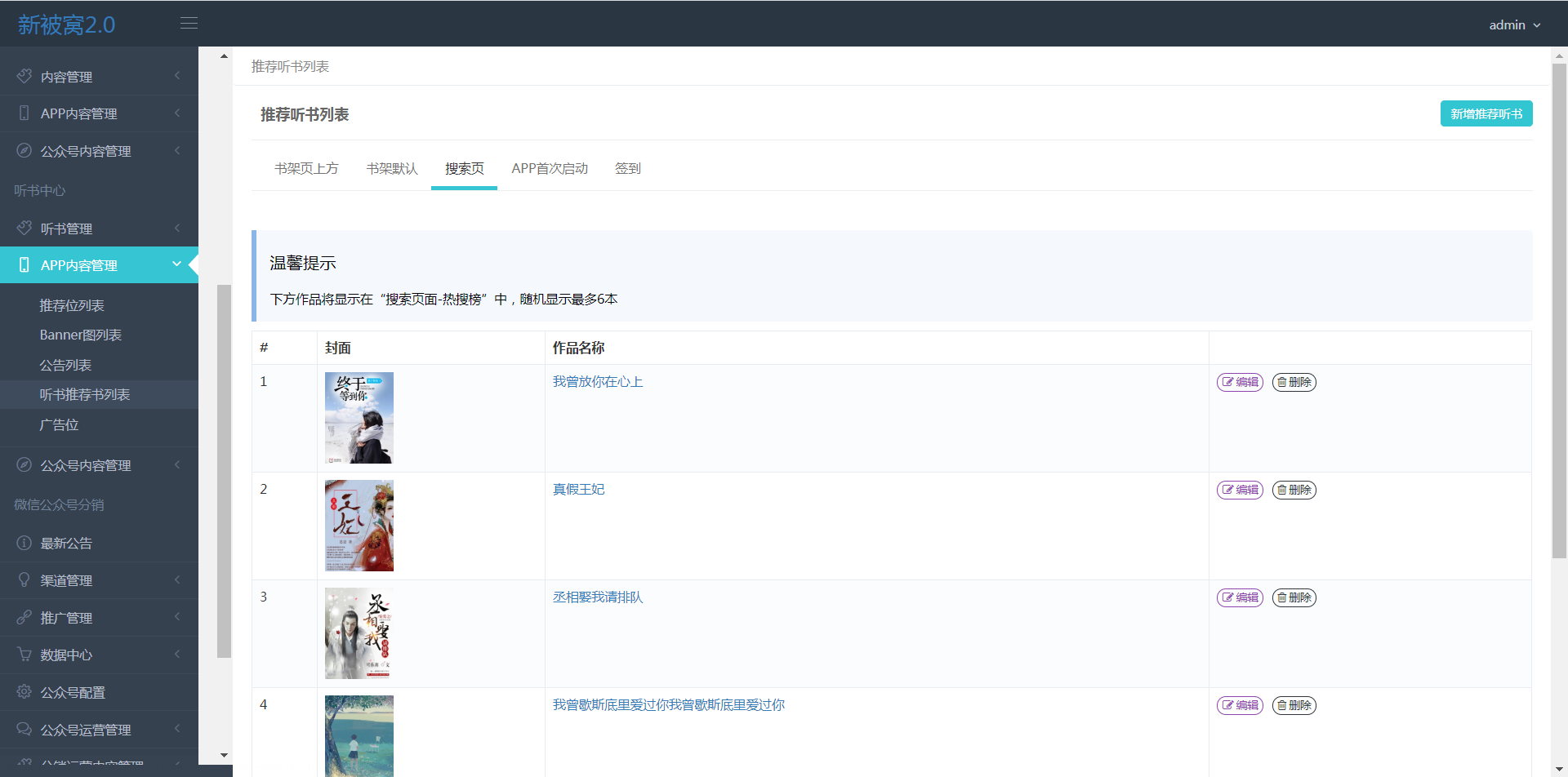Image resolution: width=1568 pixels, height=777 pixels.
Task: Click the 最新公告 info icon in sidebar
Action: [24, 544]
